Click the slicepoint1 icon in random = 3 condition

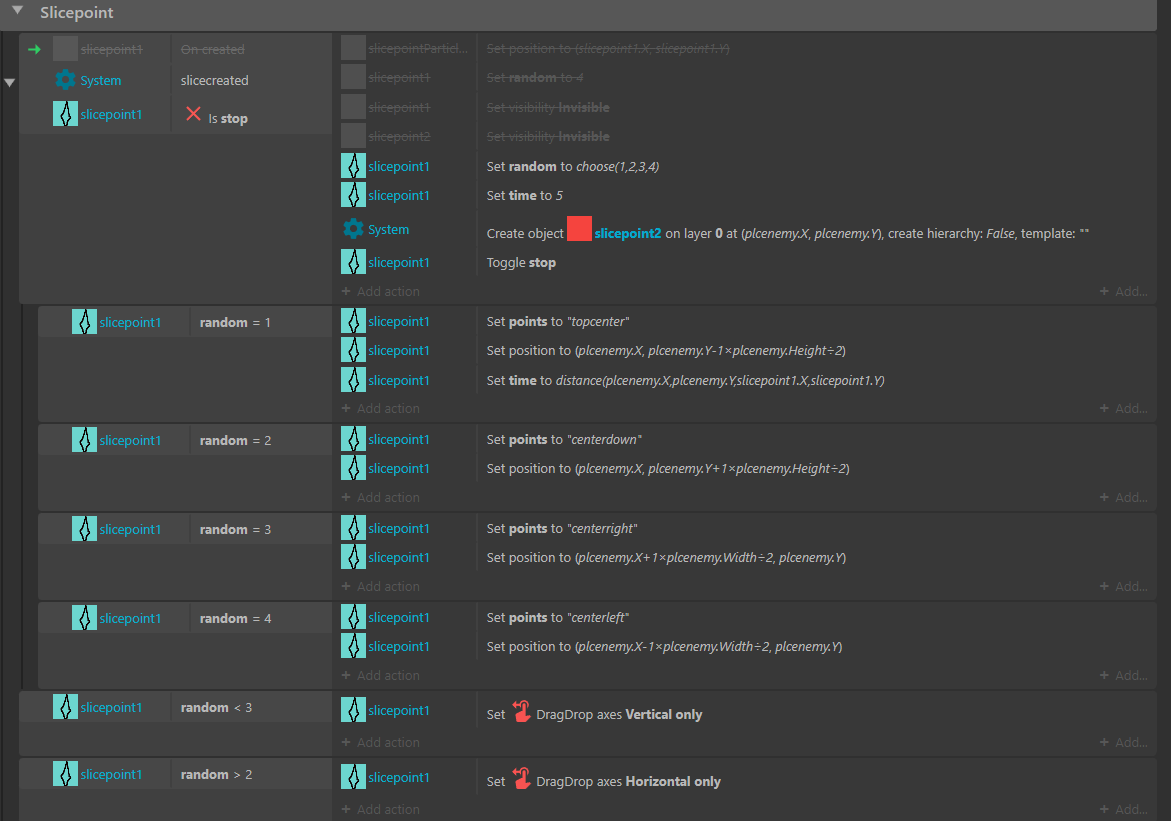84,529
